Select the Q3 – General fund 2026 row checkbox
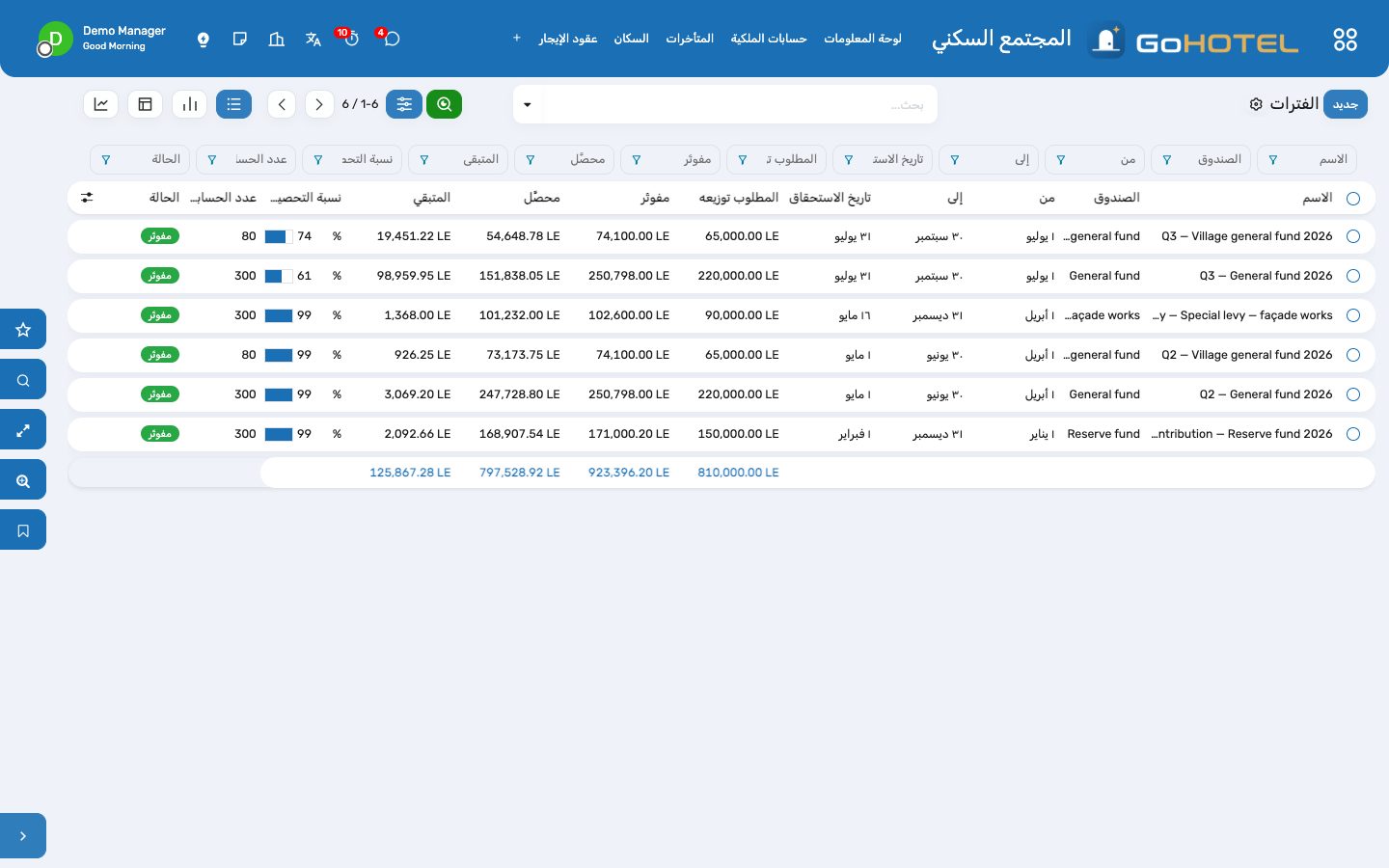The height and width of the screenshot is (868, 1389). pyautogui.click(x=1353, y=276)
